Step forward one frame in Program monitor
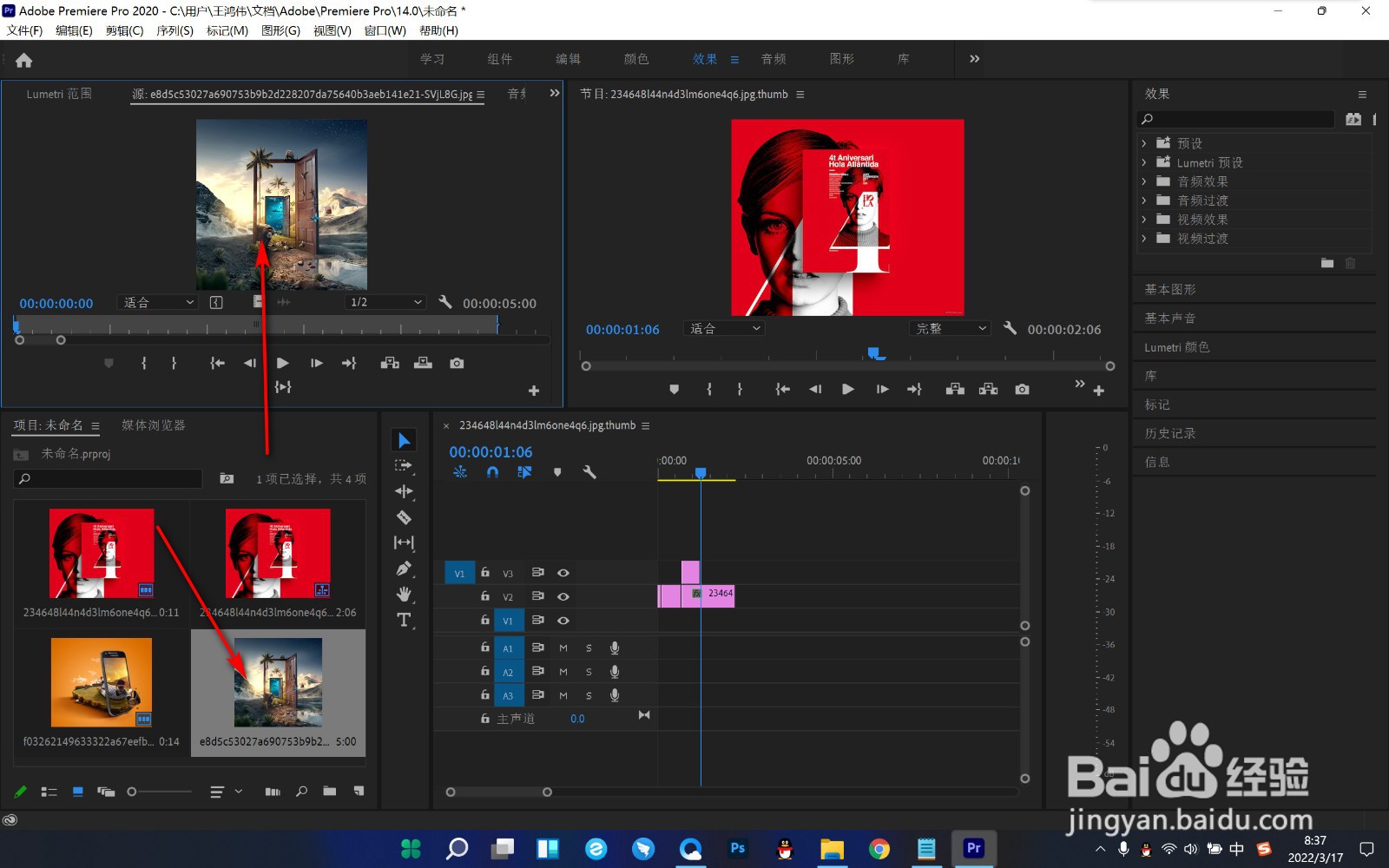The image size is (1389, 868). pyautogui.click(x=882, y=389)
